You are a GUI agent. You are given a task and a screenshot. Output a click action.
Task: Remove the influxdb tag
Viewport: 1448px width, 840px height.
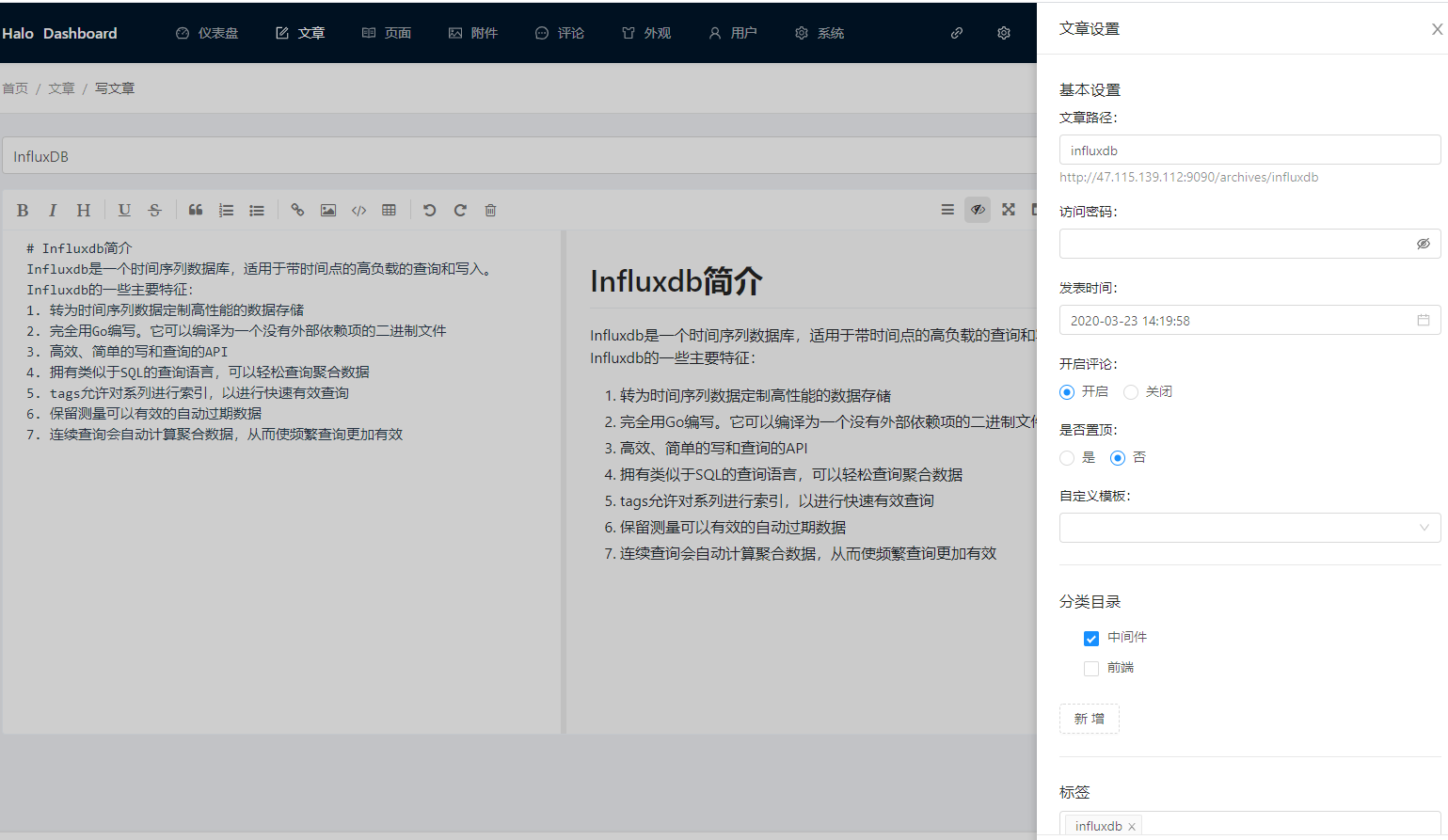pos(1132,827)
